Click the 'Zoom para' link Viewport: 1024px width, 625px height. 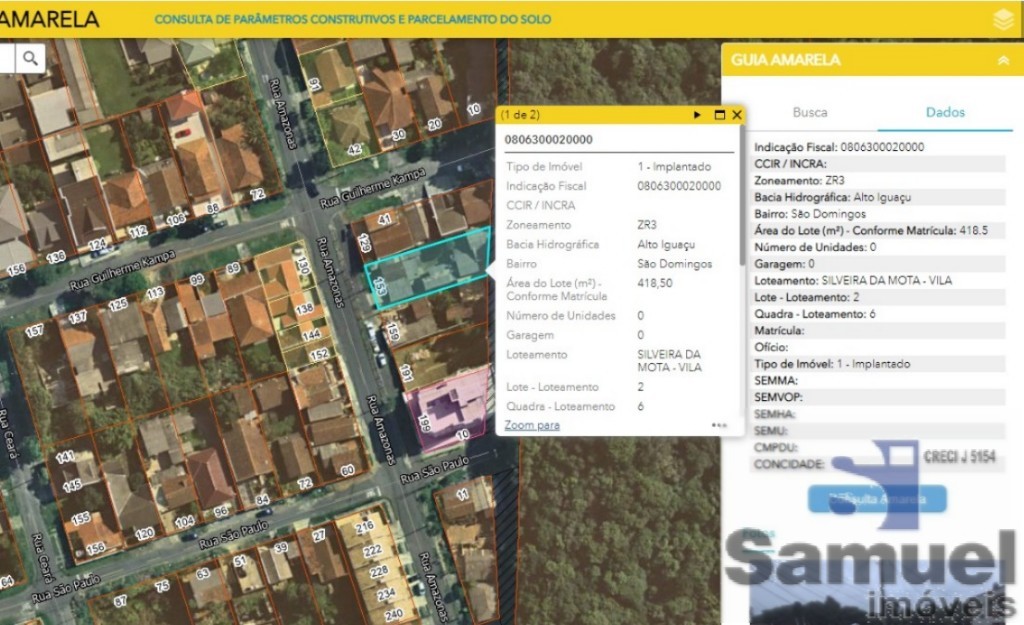coord(532,425)
